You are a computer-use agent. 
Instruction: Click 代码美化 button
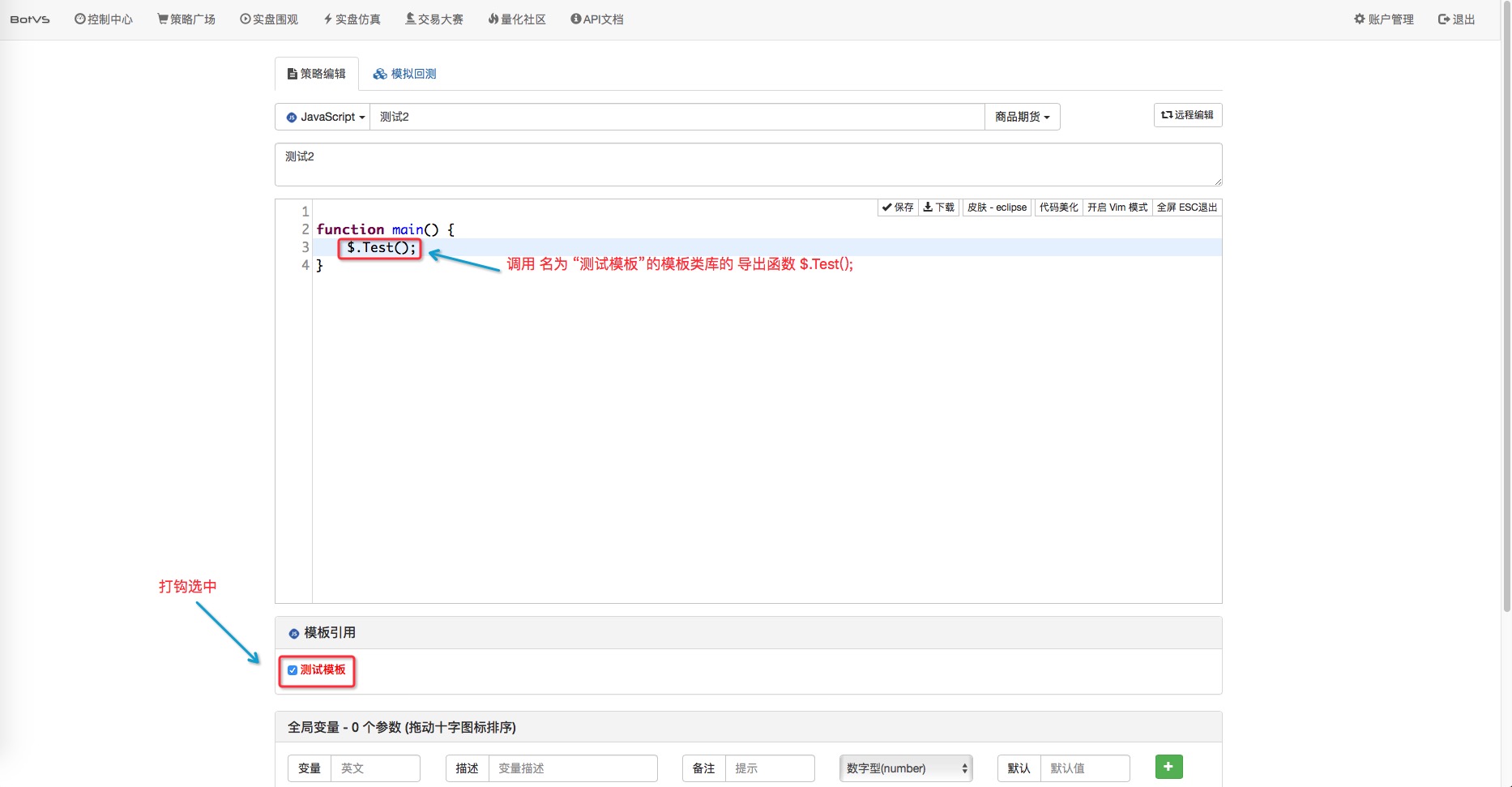point(1058,207)
